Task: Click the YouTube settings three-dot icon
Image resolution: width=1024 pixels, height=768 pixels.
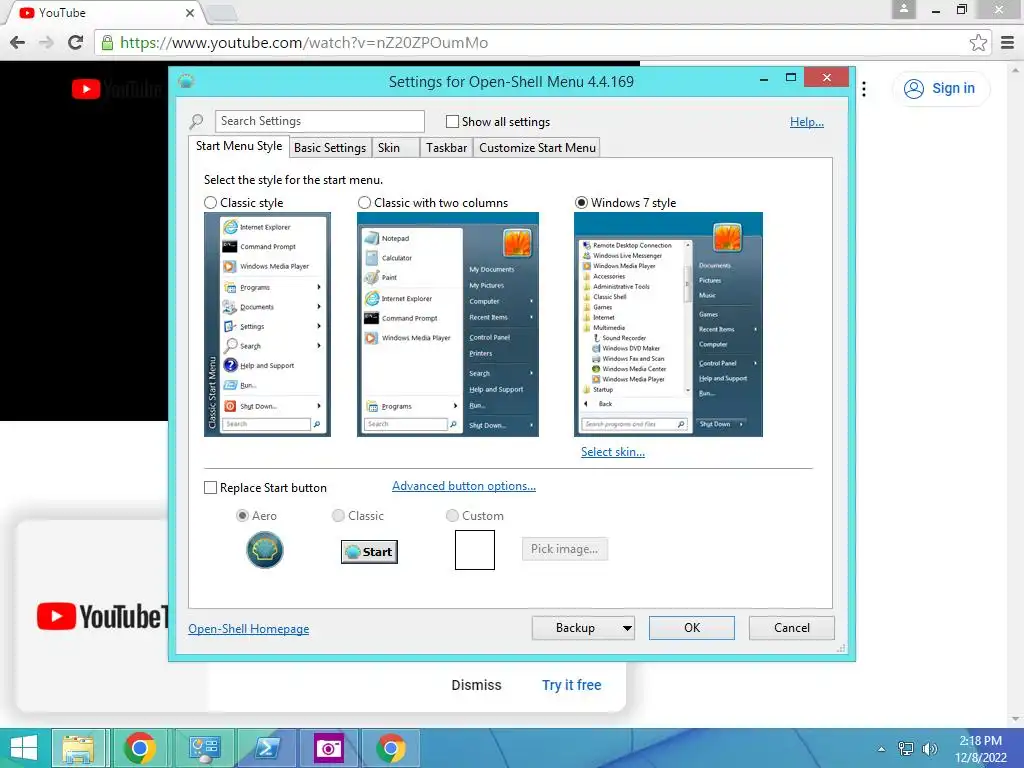Action: point(864,89)
